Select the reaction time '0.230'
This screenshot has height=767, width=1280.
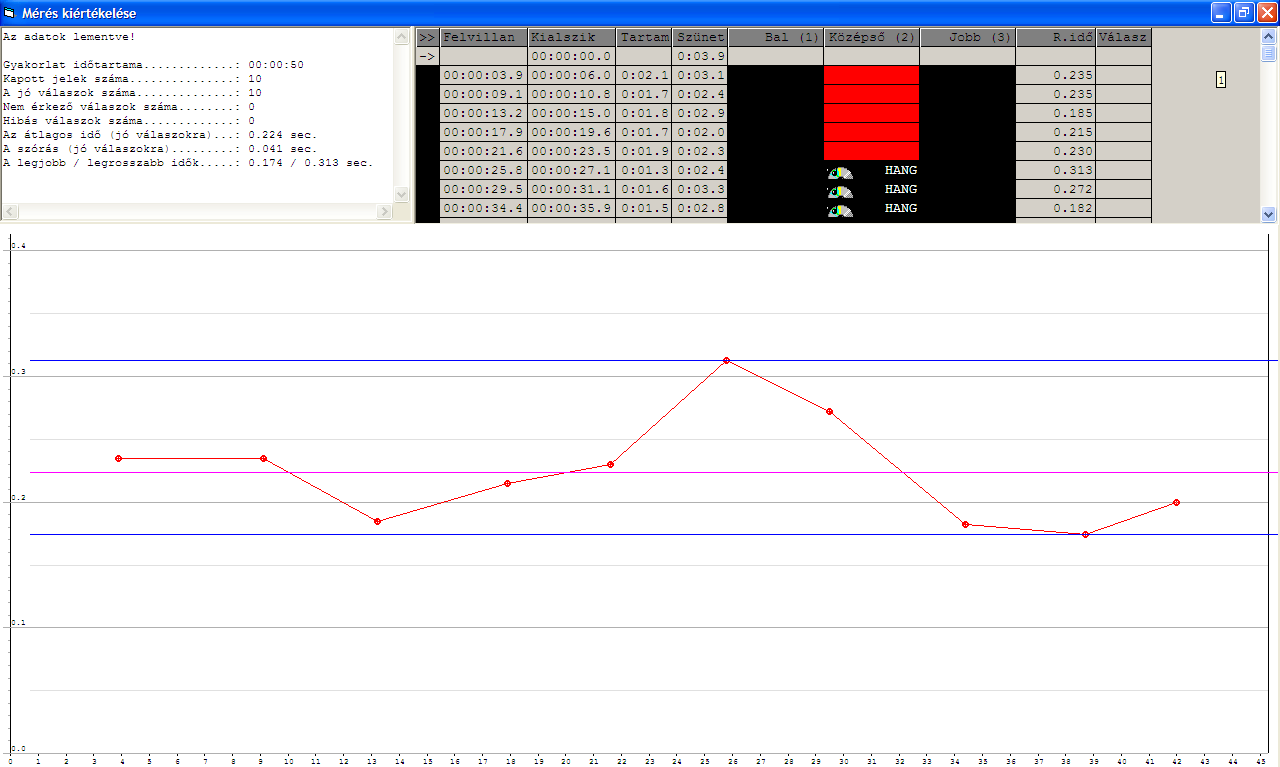[1055, 151]
